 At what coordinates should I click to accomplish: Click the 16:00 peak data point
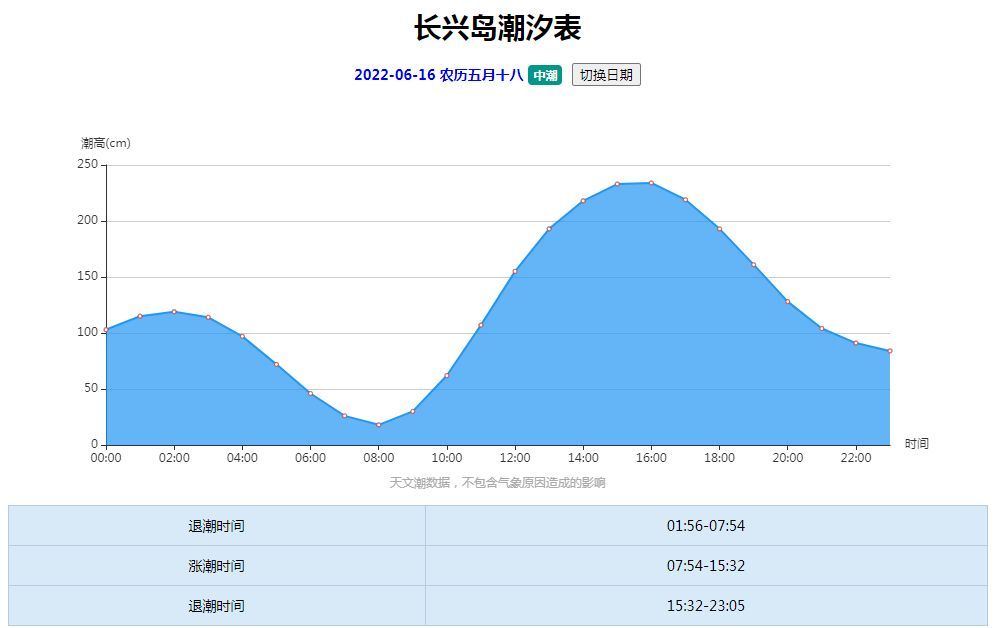[651, 183]
